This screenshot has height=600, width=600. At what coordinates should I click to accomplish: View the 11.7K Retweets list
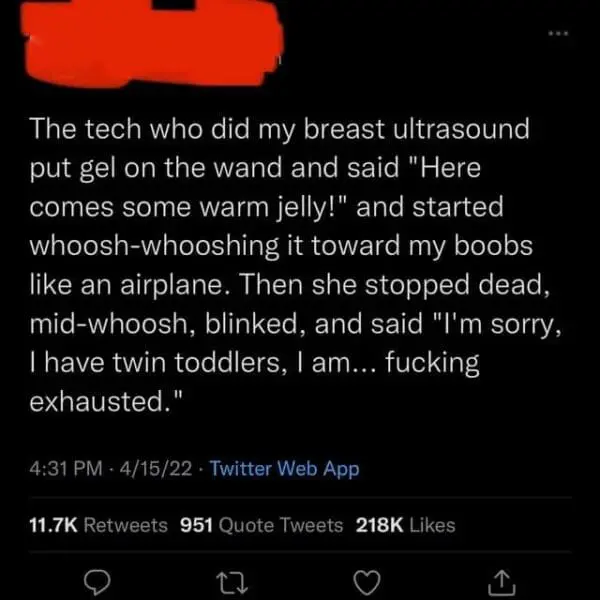pyautogui.click(x=99, y=525)
